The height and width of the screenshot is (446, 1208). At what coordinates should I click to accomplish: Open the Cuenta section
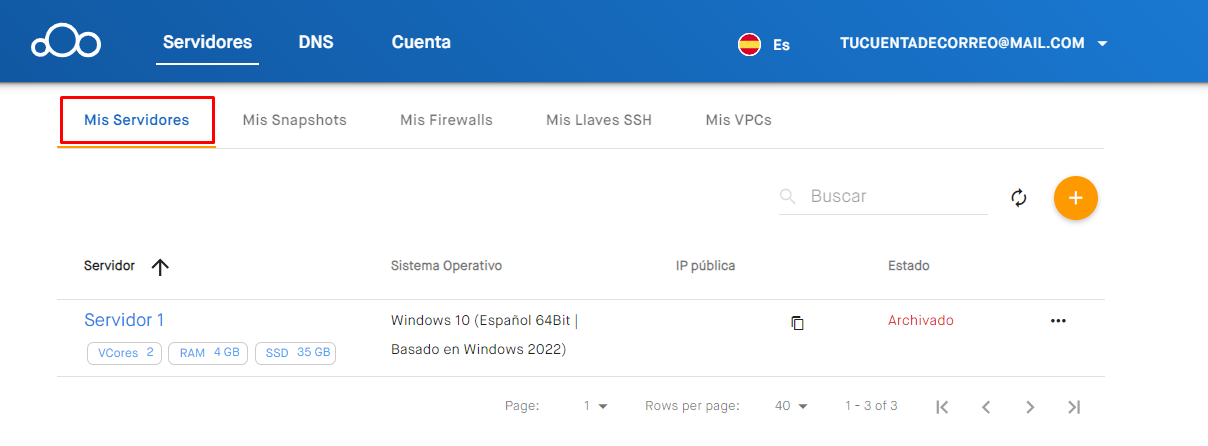point(421,42)
